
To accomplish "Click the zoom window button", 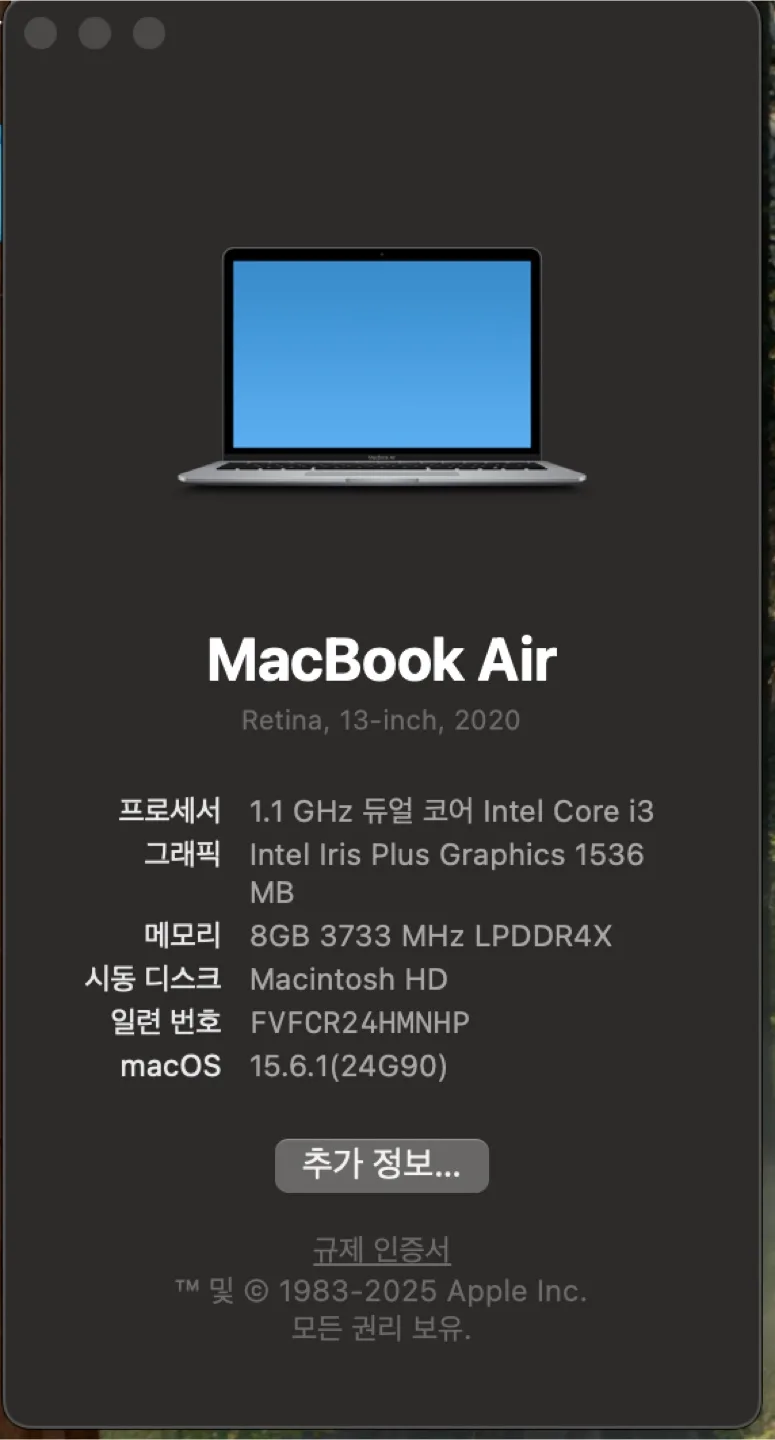I will (149, 32).
